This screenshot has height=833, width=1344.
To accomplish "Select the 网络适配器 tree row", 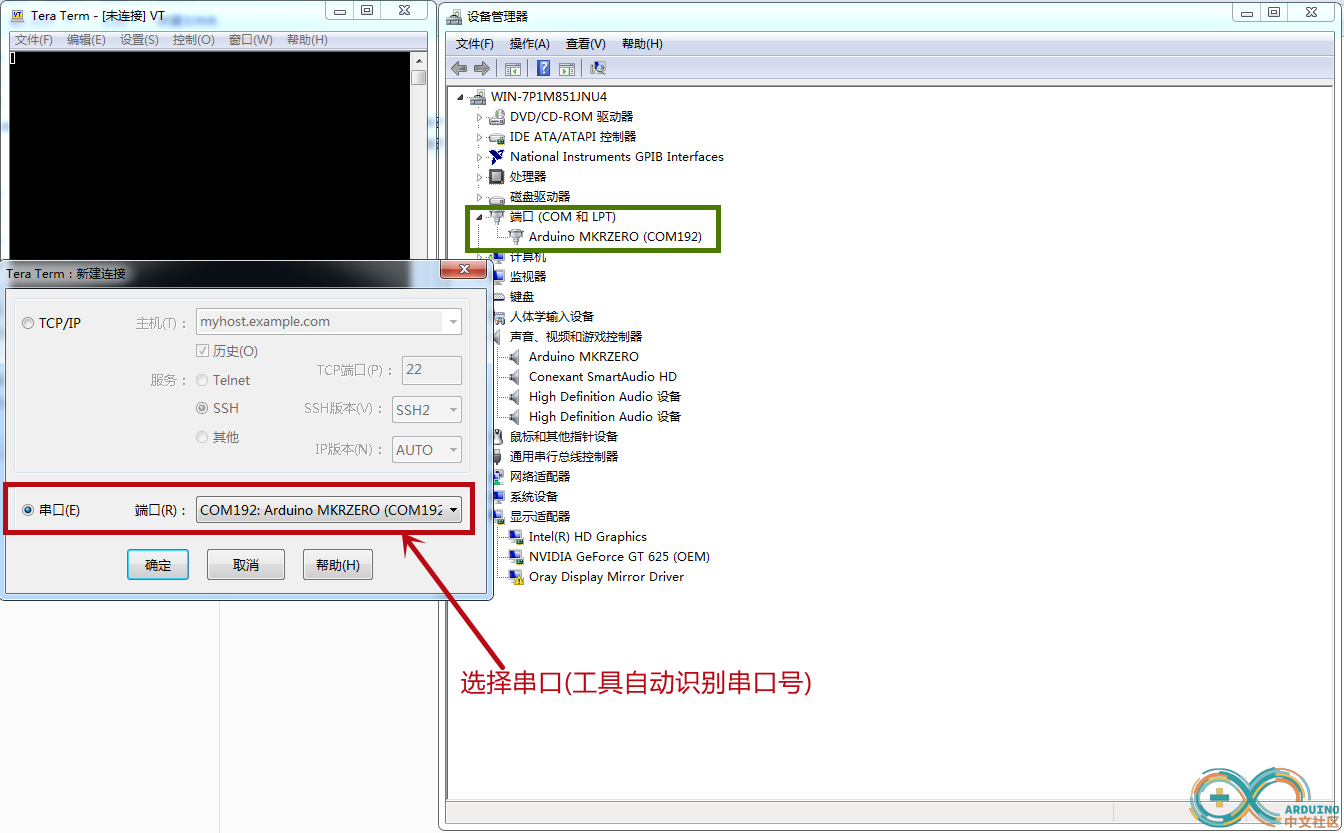I will pyautogui.click(x=540, y=477).
